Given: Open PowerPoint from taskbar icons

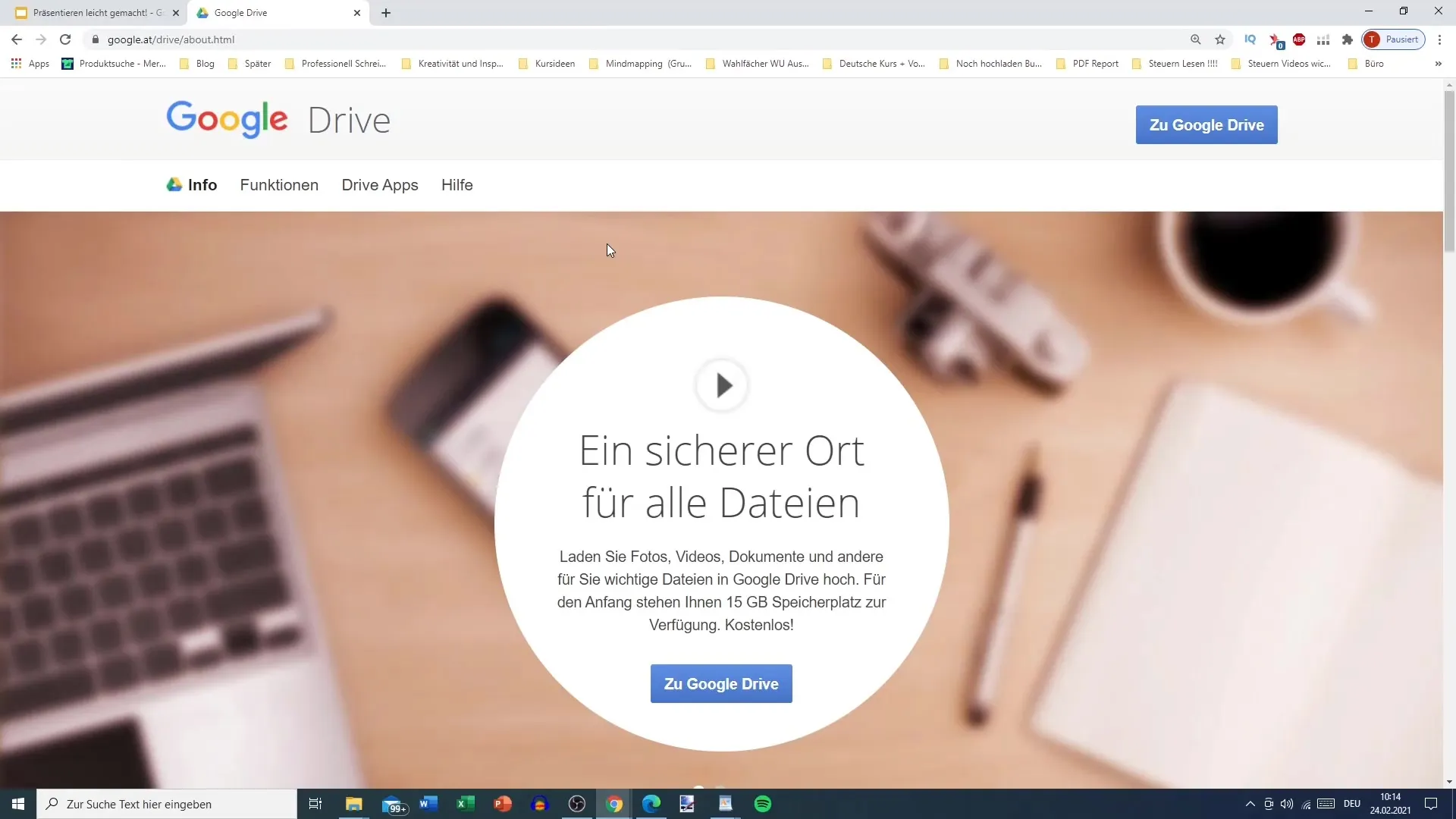Looking at the screenshot, I should click(503, 803).
